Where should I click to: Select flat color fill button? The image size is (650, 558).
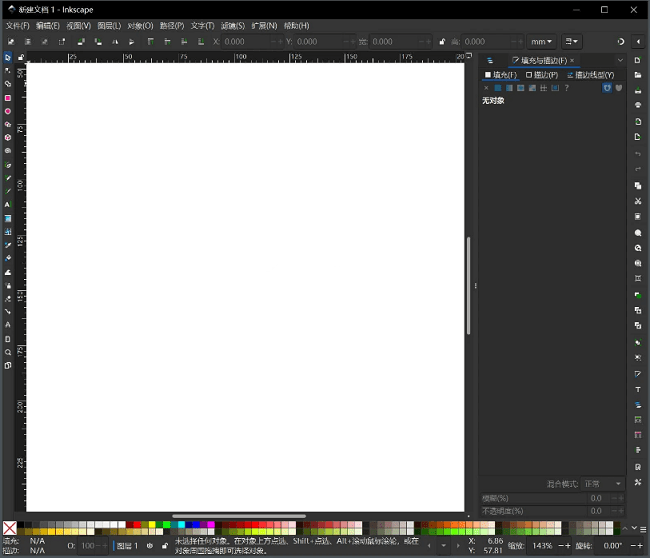pos(498,88)
